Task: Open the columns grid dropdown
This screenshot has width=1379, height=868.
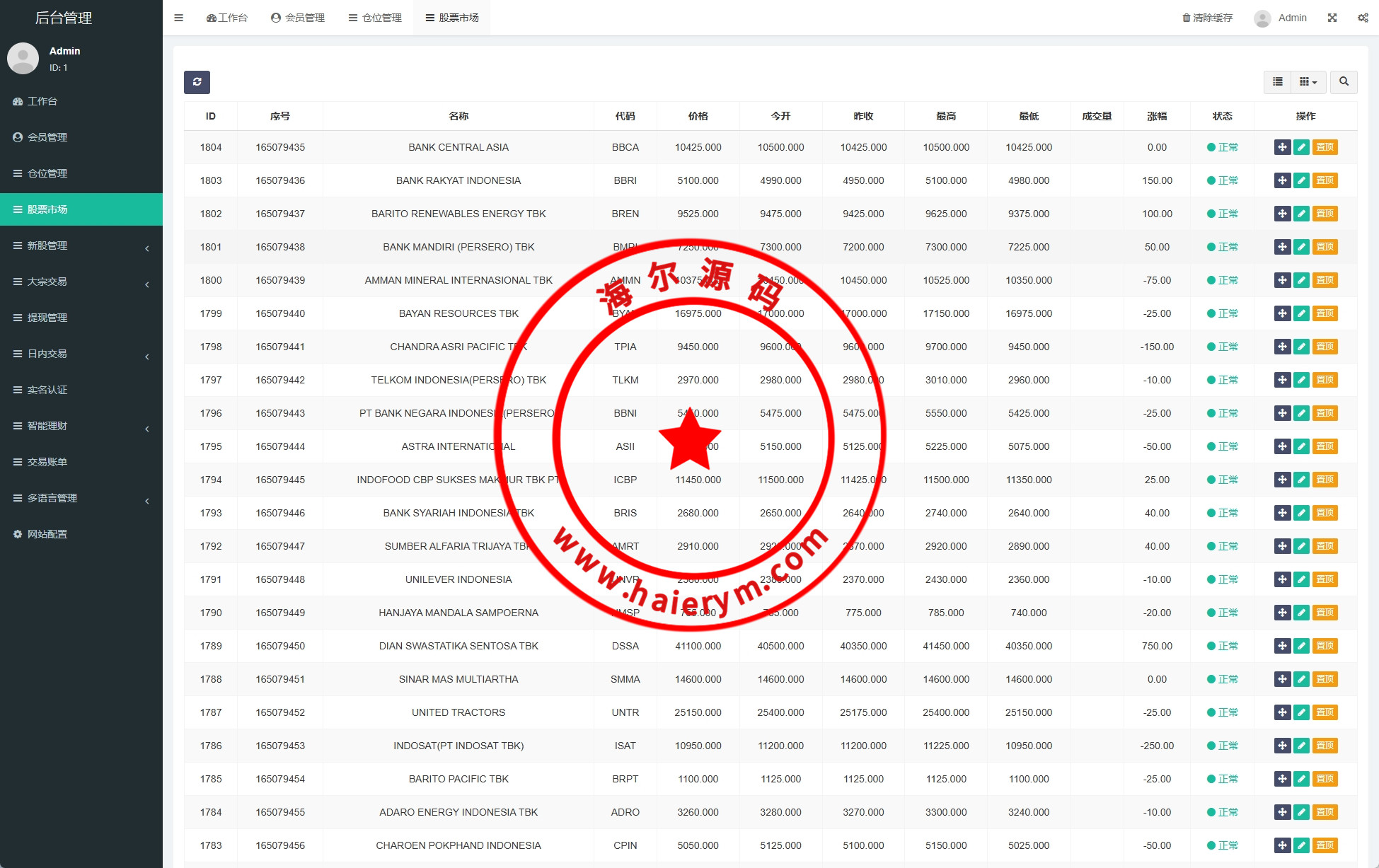Action: (1308, 82)
